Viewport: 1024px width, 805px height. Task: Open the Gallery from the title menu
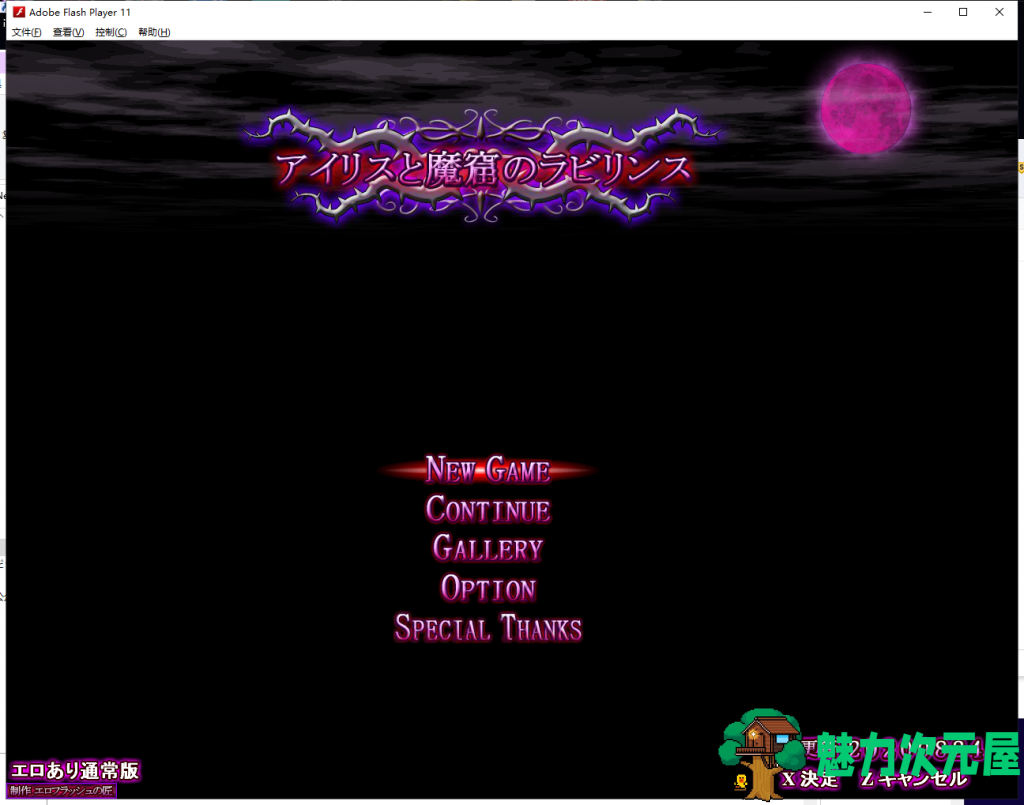point(488,548)
